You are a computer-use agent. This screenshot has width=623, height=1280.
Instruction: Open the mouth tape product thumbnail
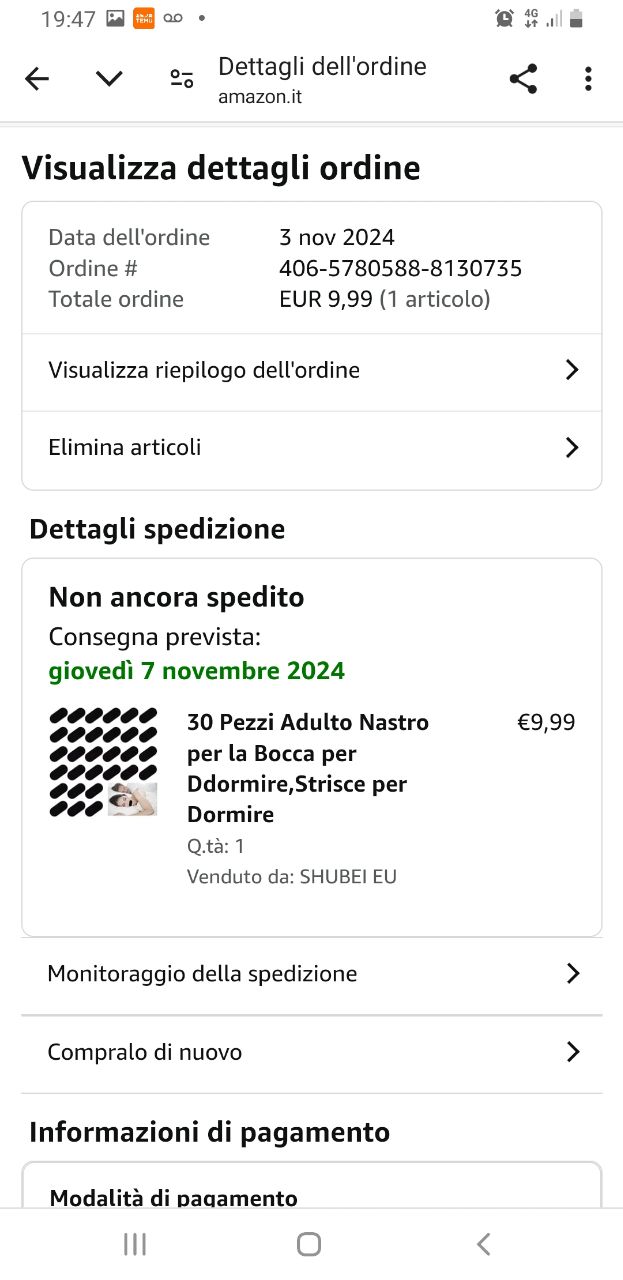pos(104,762)
